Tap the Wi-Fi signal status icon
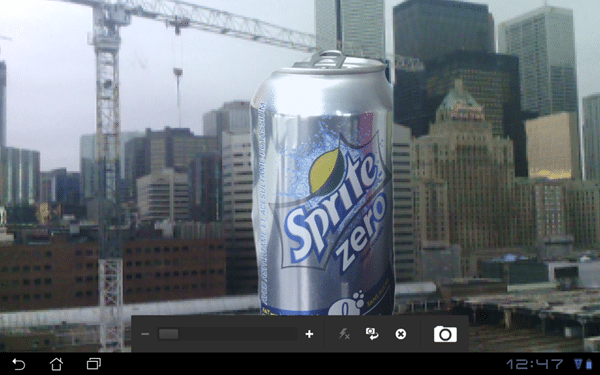600x375 pixels. pyautogui.click(x=578, y=364)
